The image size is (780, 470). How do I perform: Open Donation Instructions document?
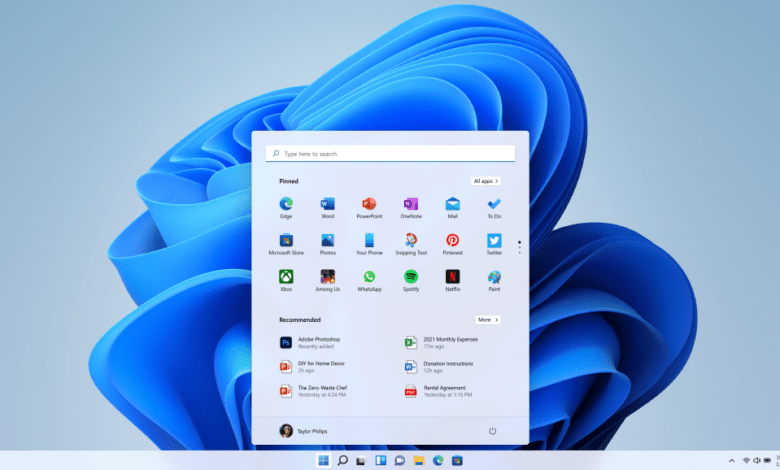[439, 367]
